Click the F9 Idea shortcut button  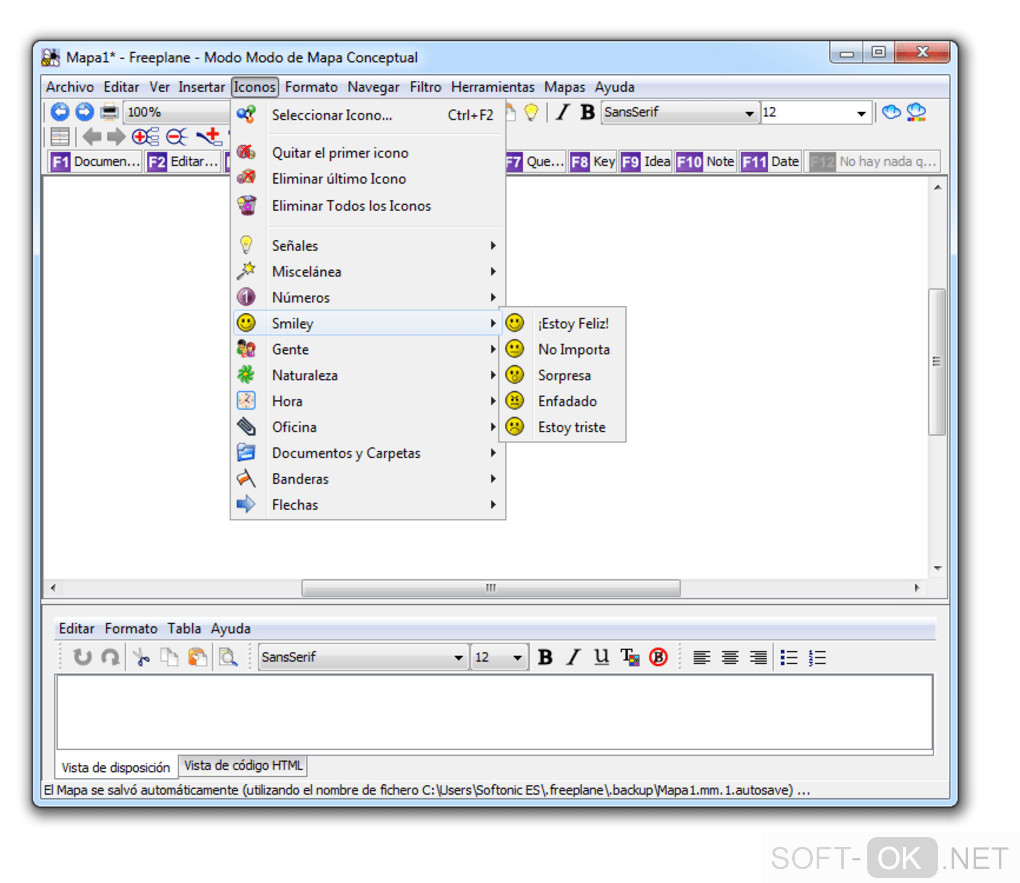(645, 161)
